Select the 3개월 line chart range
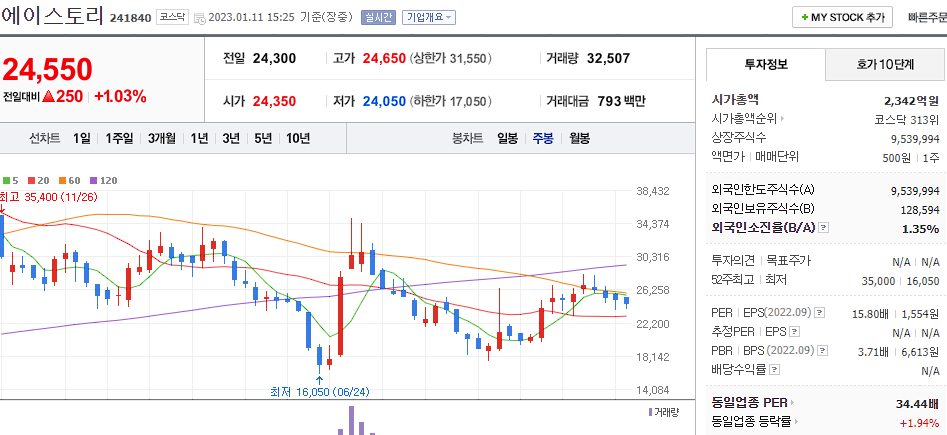This screenshot has width=947, height=435. pos(162,138)
